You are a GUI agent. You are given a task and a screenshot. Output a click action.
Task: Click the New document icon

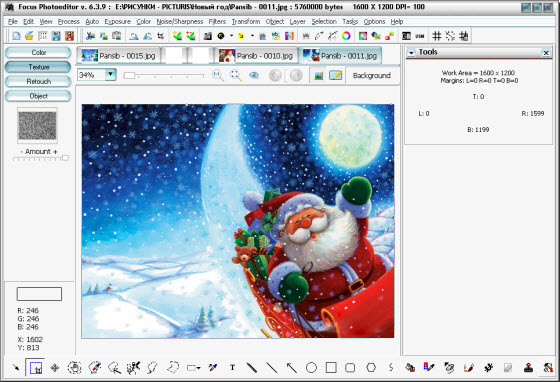(16, 36)
